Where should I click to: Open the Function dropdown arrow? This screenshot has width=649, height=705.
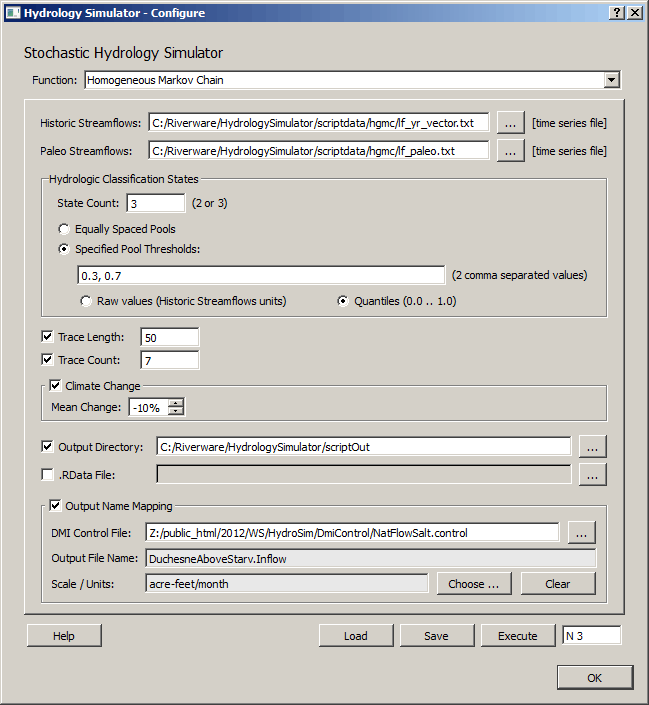(611, 80)
